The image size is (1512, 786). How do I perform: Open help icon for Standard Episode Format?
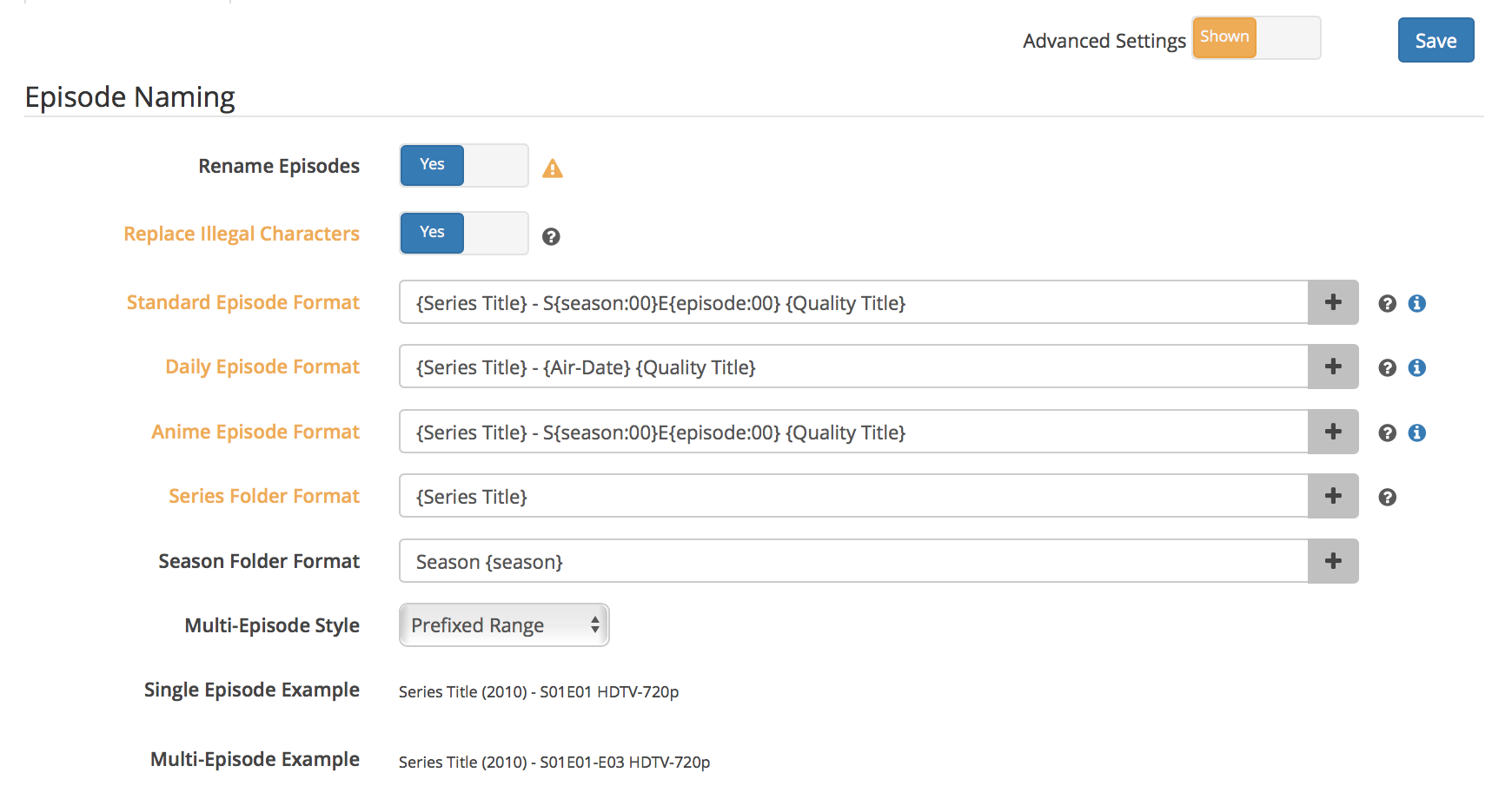(x=1388, y=303)
